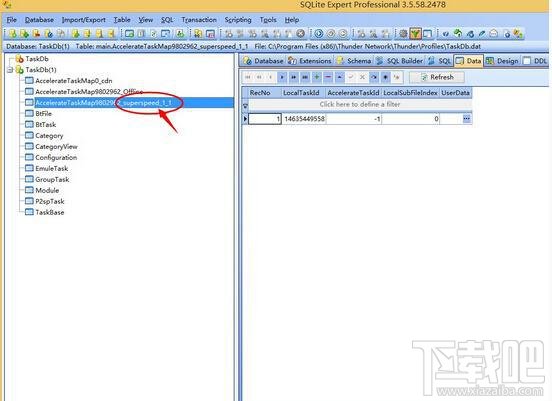Screen dimensions: 552x401
Task: Click the filter funnel icon in the main toolbar
Action: coord(415,34)
